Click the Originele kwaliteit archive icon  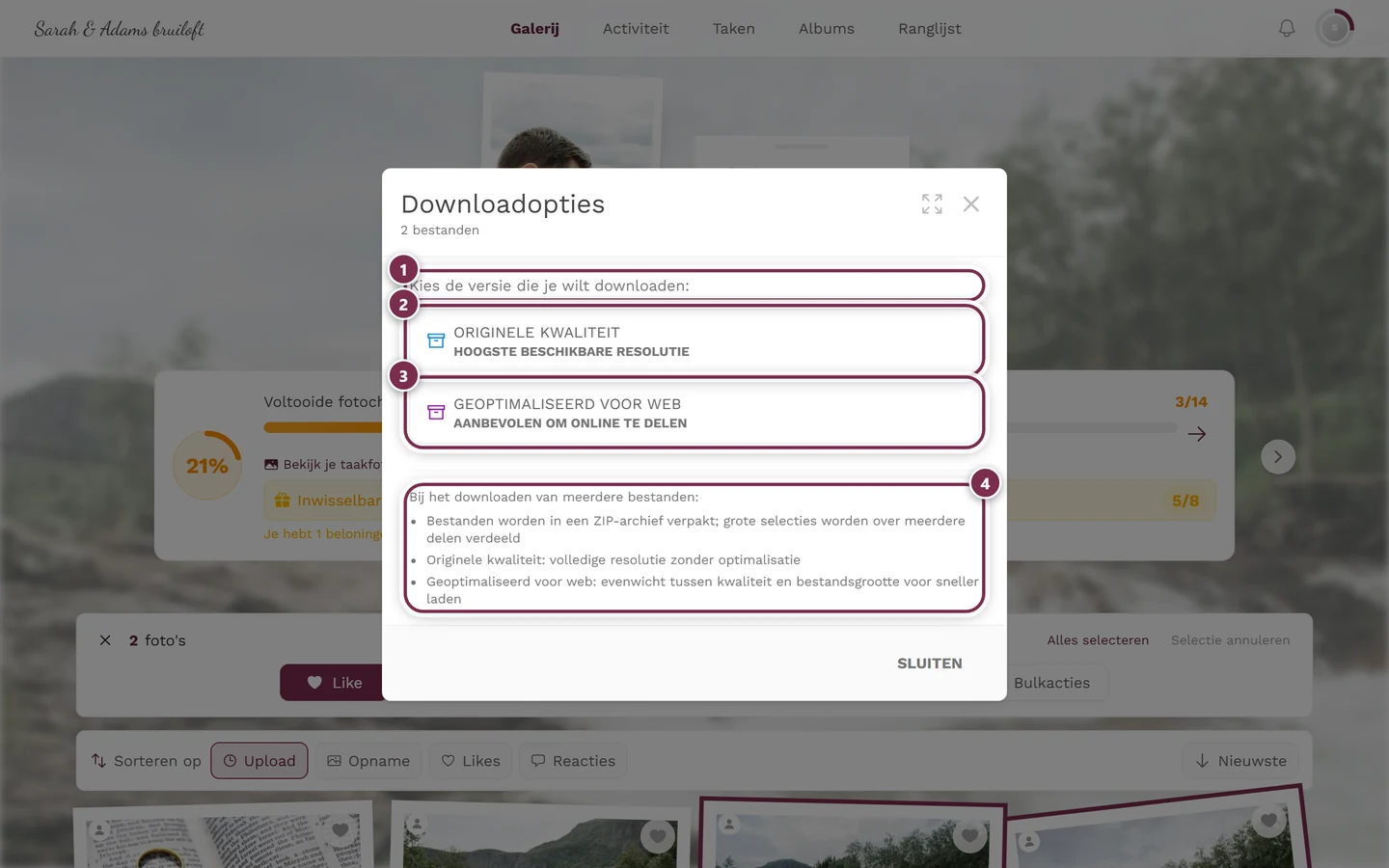pyautogui.click(x=436, y=341)
